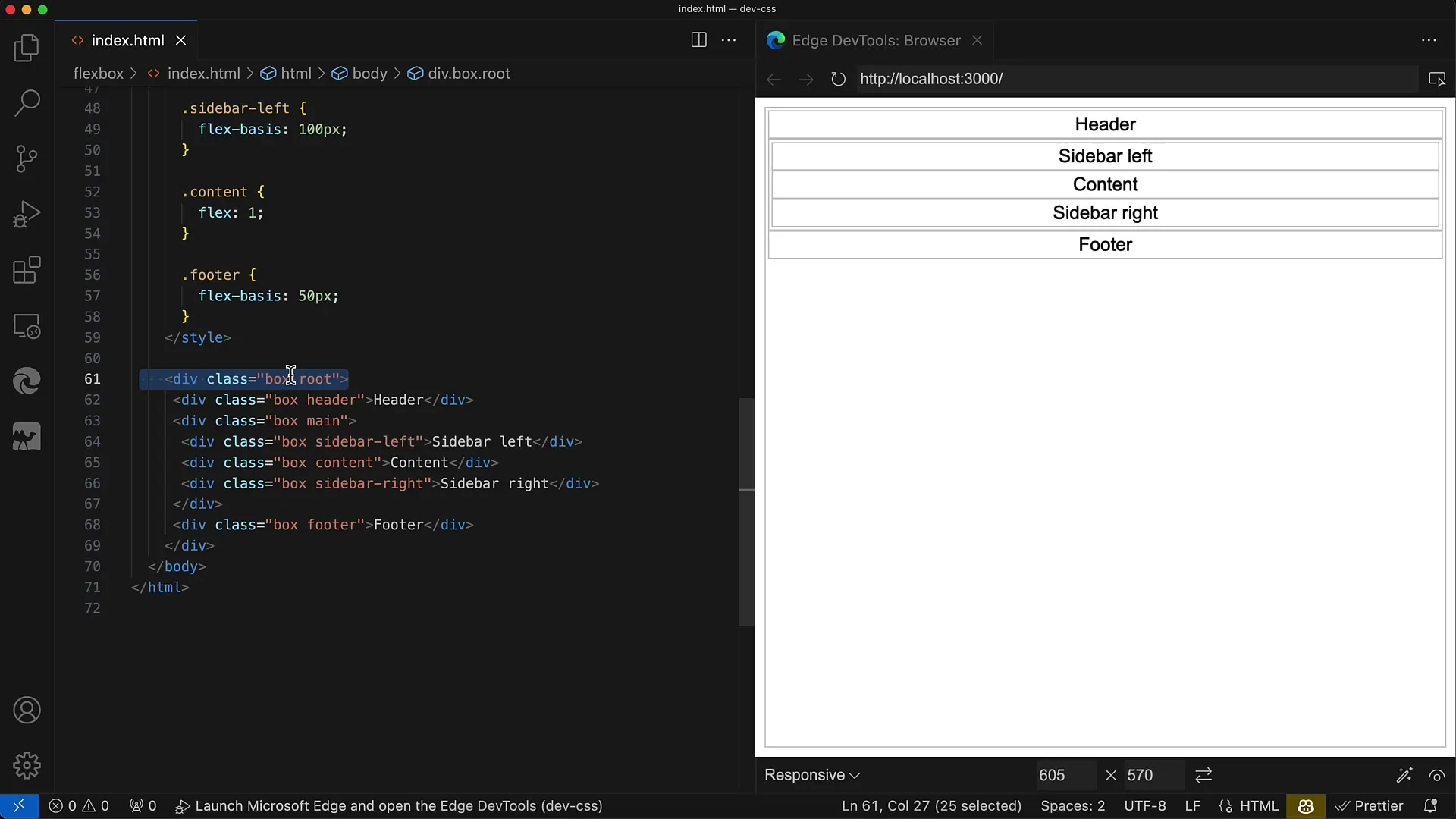Click the viewport width field 605
The width and height of the screenshot is (1456, 819).
click(1066, 775)
